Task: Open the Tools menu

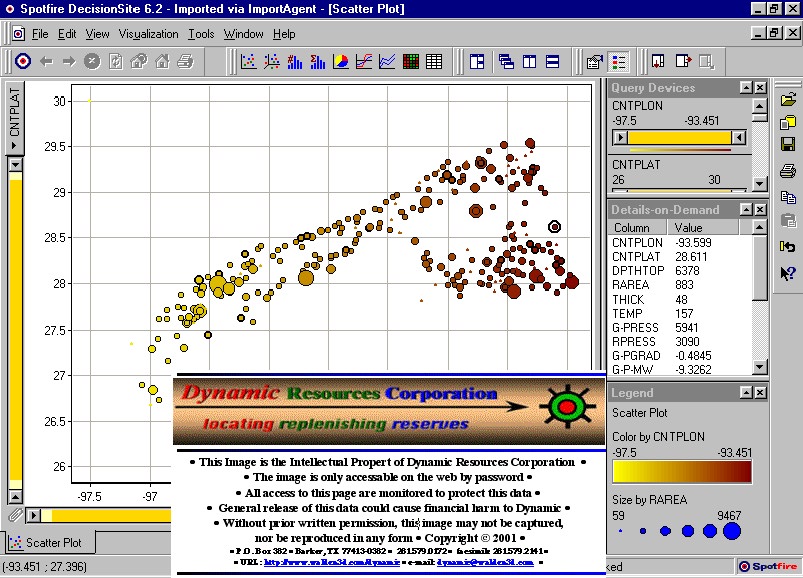Action: pyautogui.click(x=201, y=34)
